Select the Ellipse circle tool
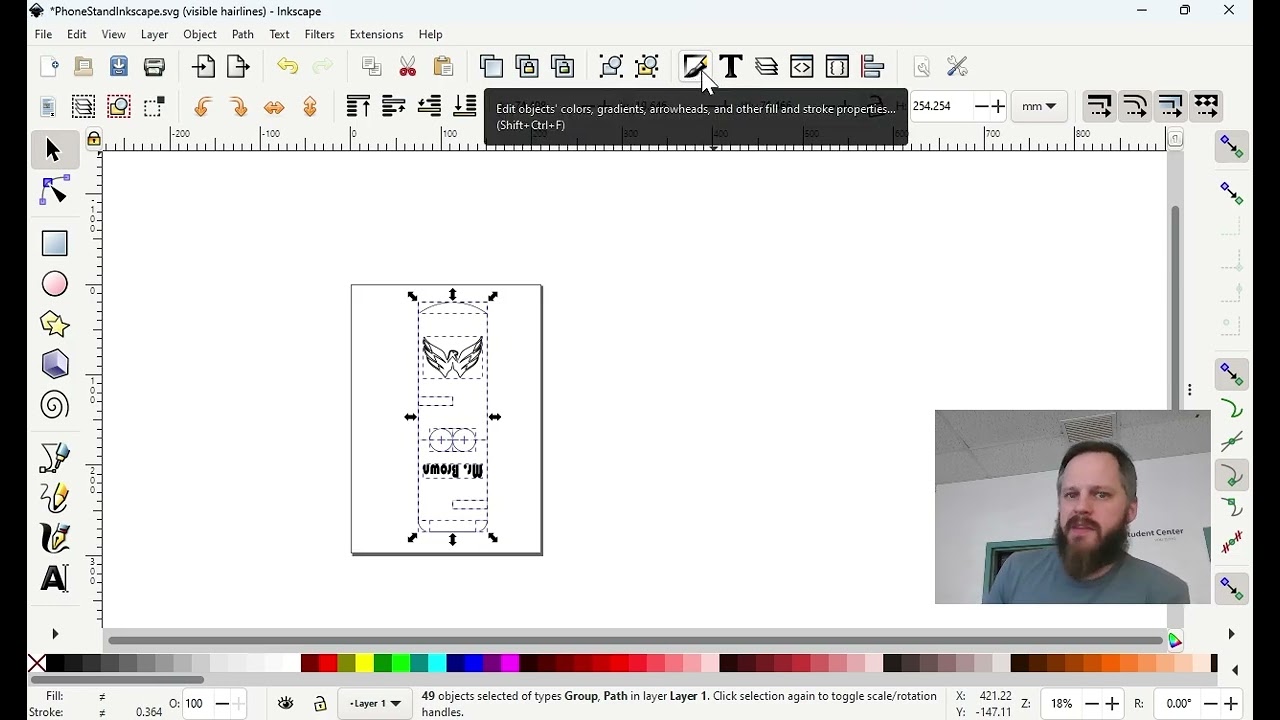This screenshot has width=1280, height=720. [x=54, y=284]
